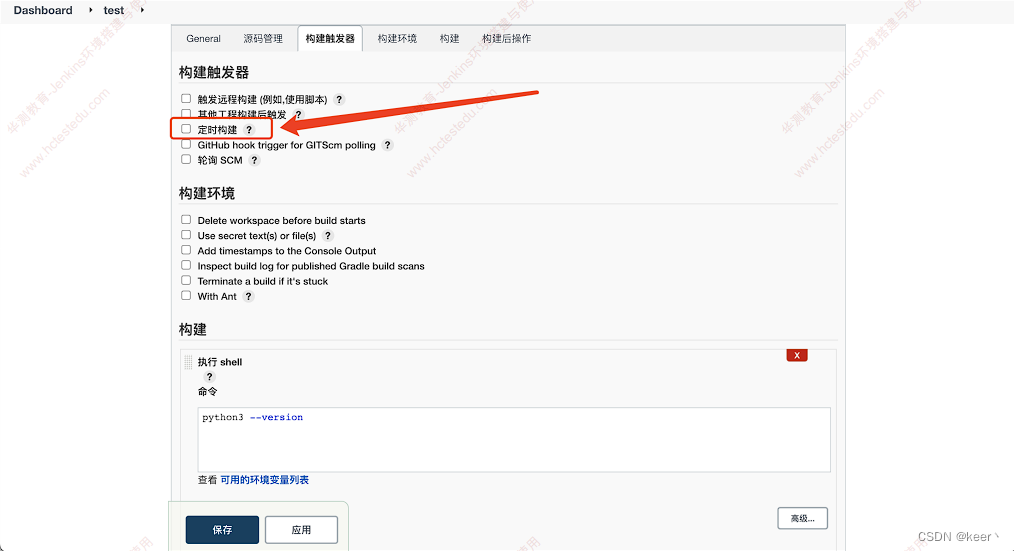
Task: Open Dashboard breadcrumb dropdown arrow
Action: [91, 10]
